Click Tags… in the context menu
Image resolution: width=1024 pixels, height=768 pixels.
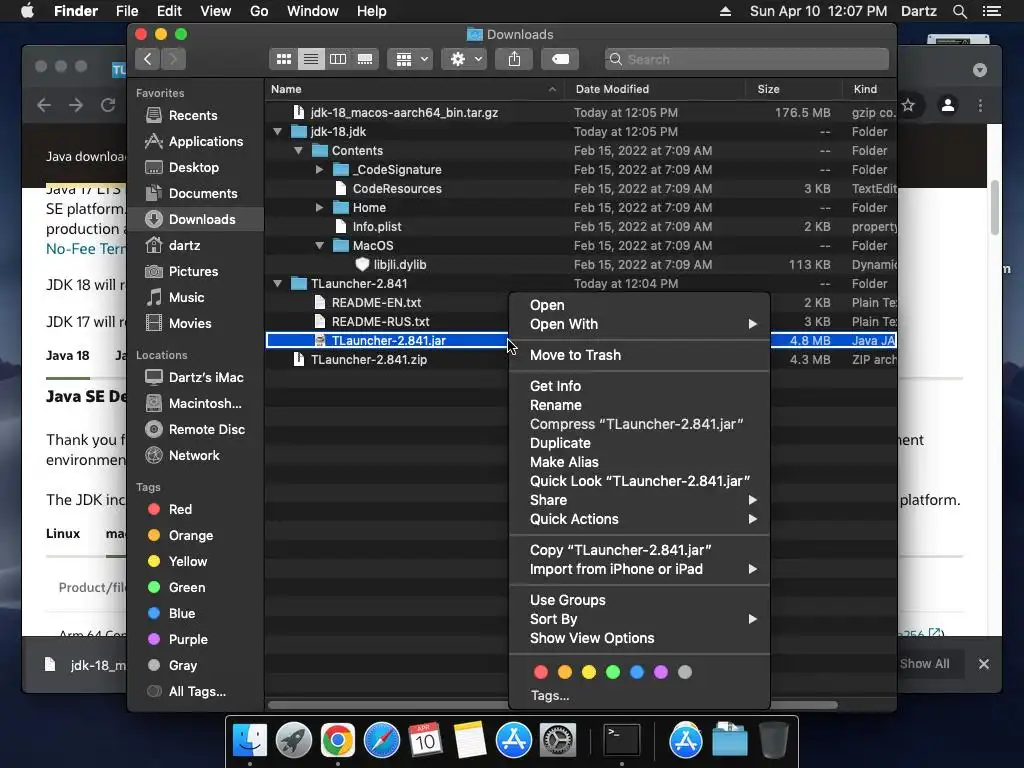[550, 696]
